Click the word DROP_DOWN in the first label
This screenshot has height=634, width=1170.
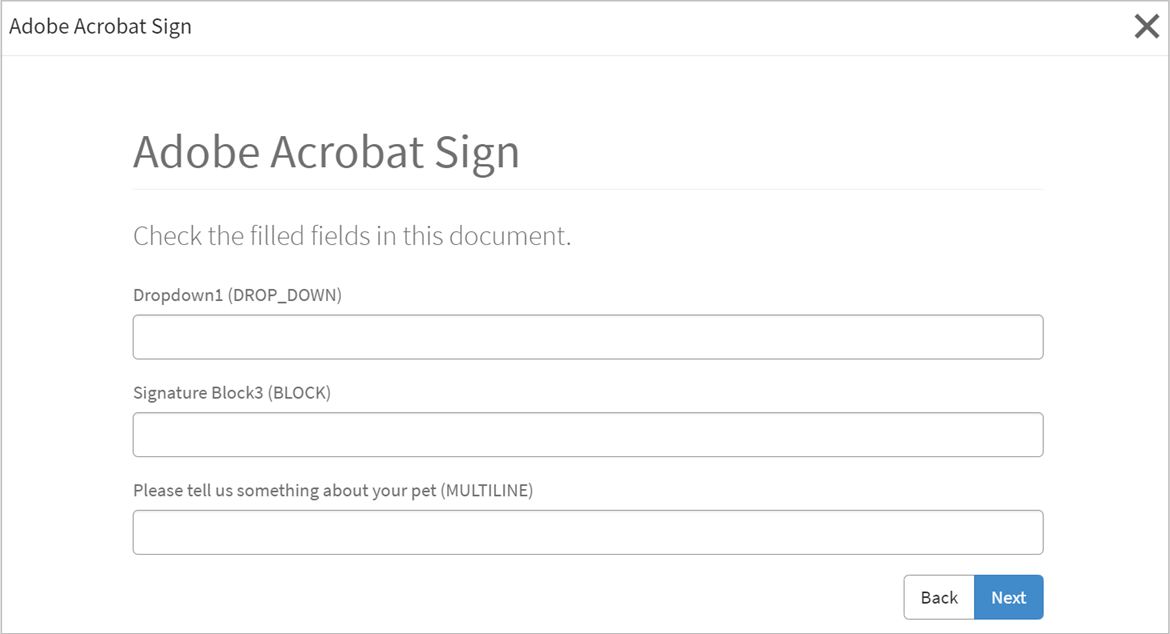click(x=286, y=296)
